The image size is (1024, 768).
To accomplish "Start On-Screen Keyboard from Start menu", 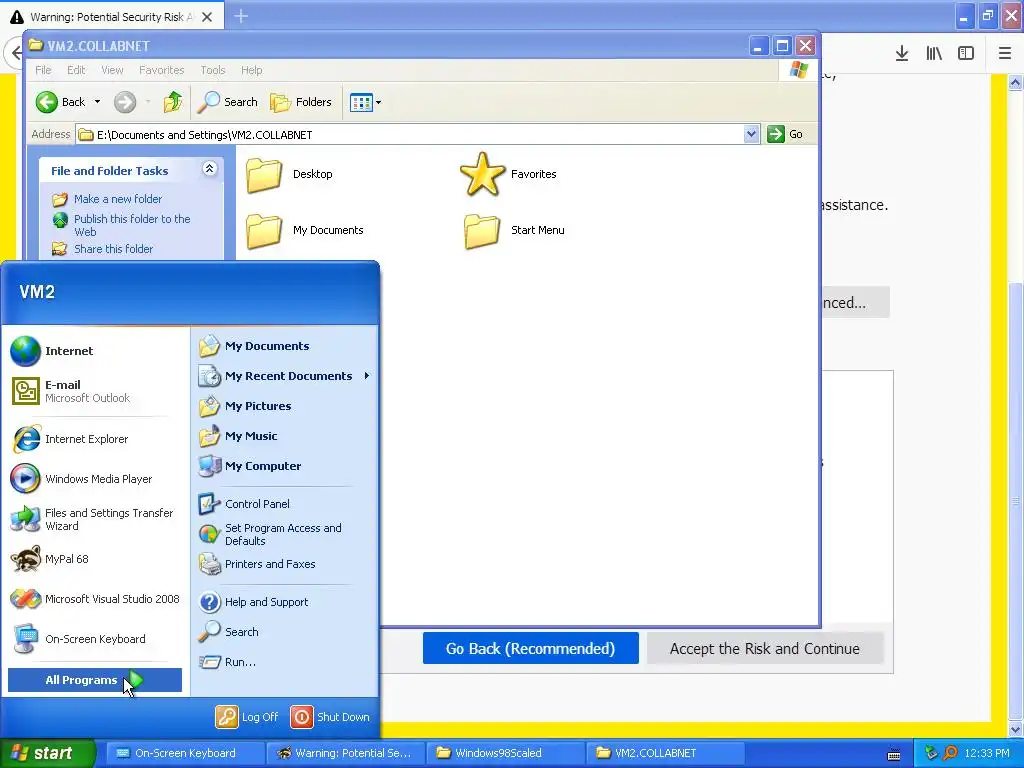I will coord(80,639).
